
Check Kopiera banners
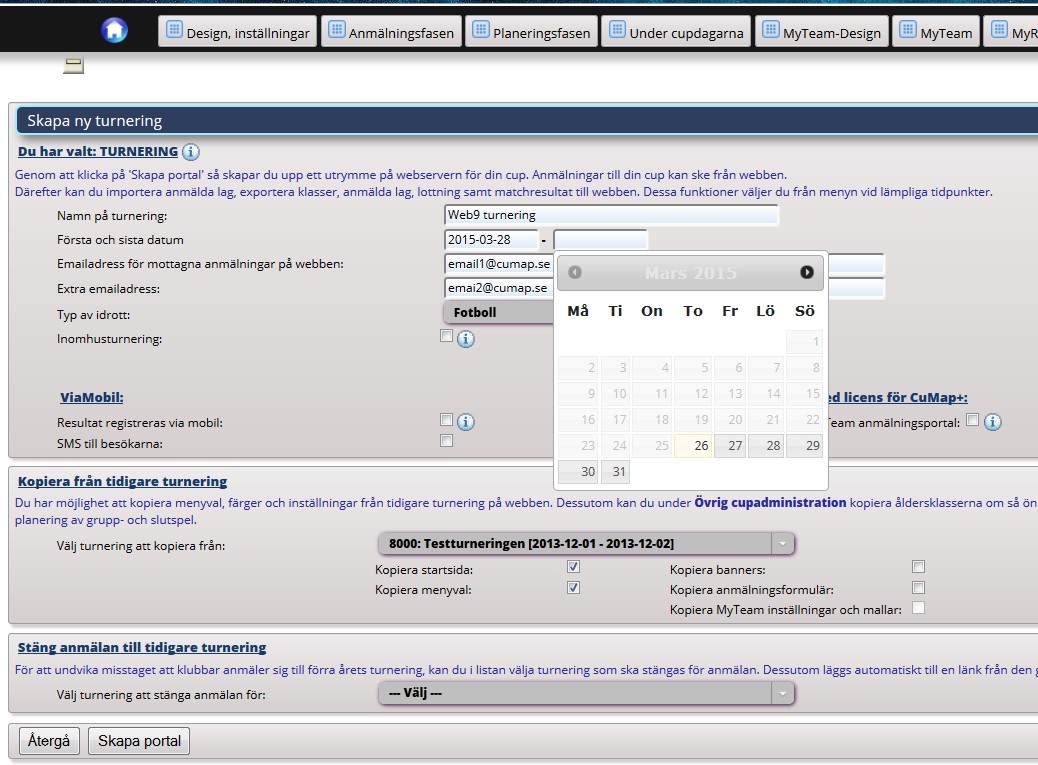[x=918, y=567]
